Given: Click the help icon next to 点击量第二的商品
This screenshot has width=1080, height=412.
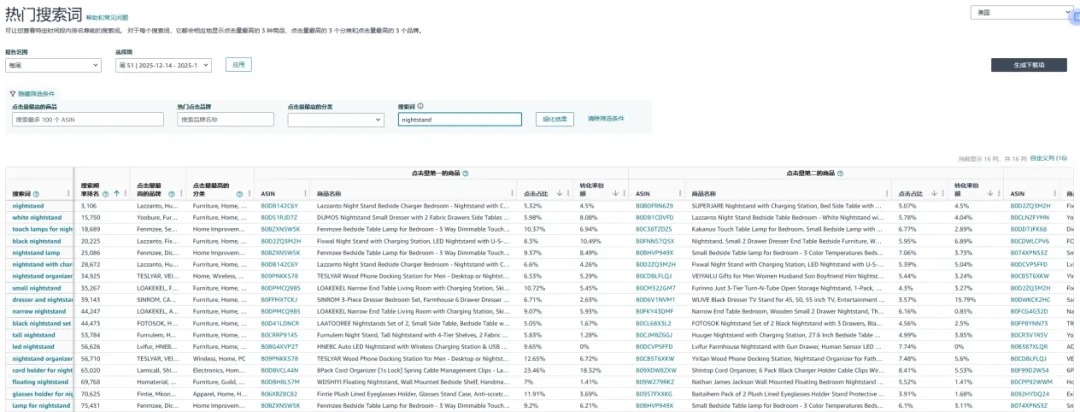Looking at the screenshot, I should [840, 173].
